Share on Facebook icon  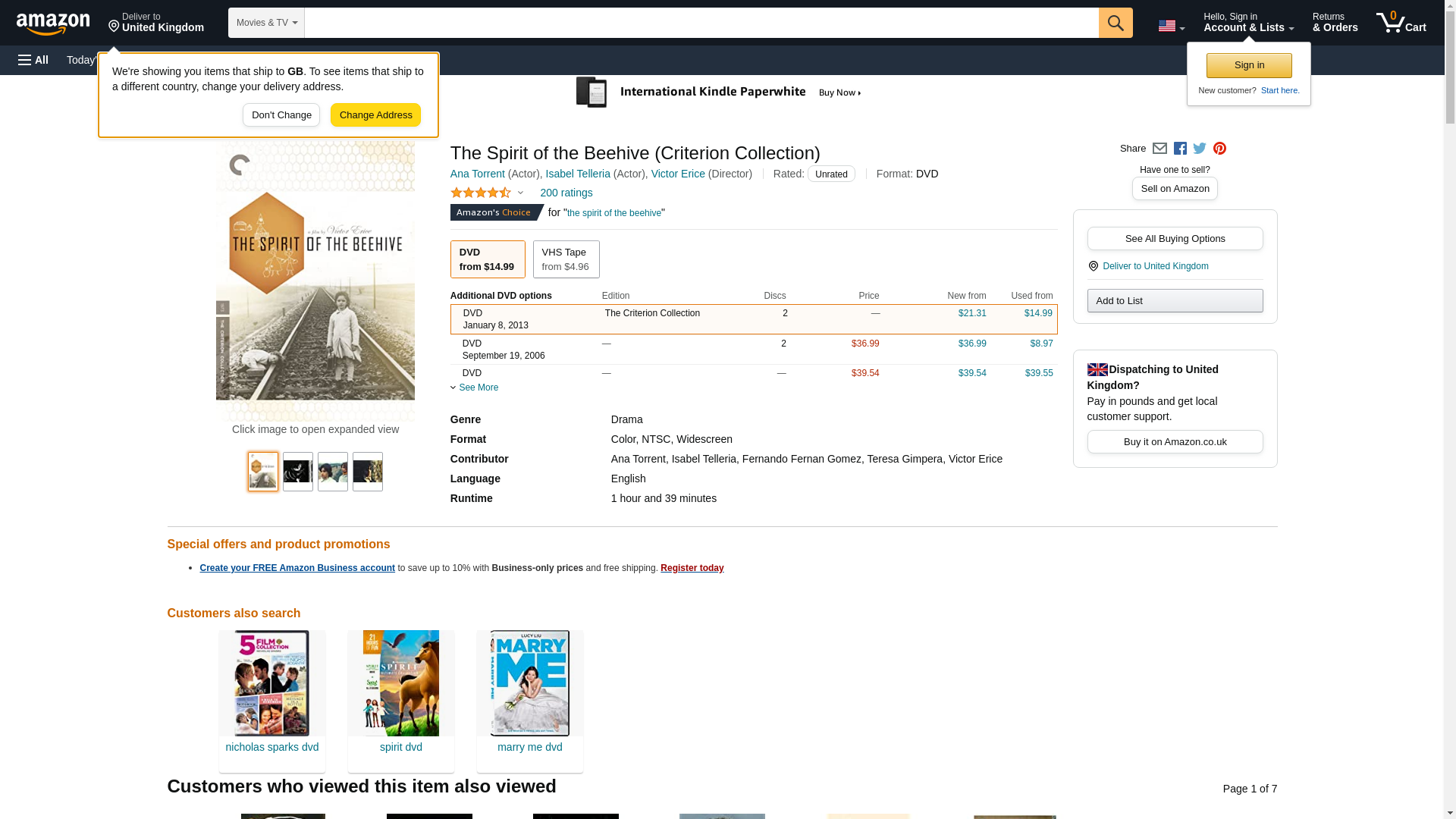1180,149
